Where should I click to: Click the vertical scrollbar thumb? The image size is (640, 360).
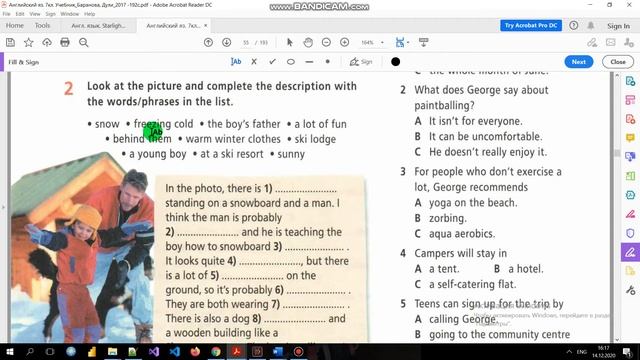[617, 153]
